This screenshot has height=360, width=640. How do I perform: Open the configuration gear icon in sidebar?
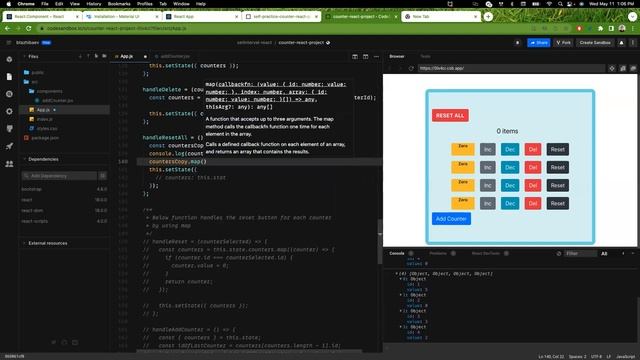click(x=9, y=111)
